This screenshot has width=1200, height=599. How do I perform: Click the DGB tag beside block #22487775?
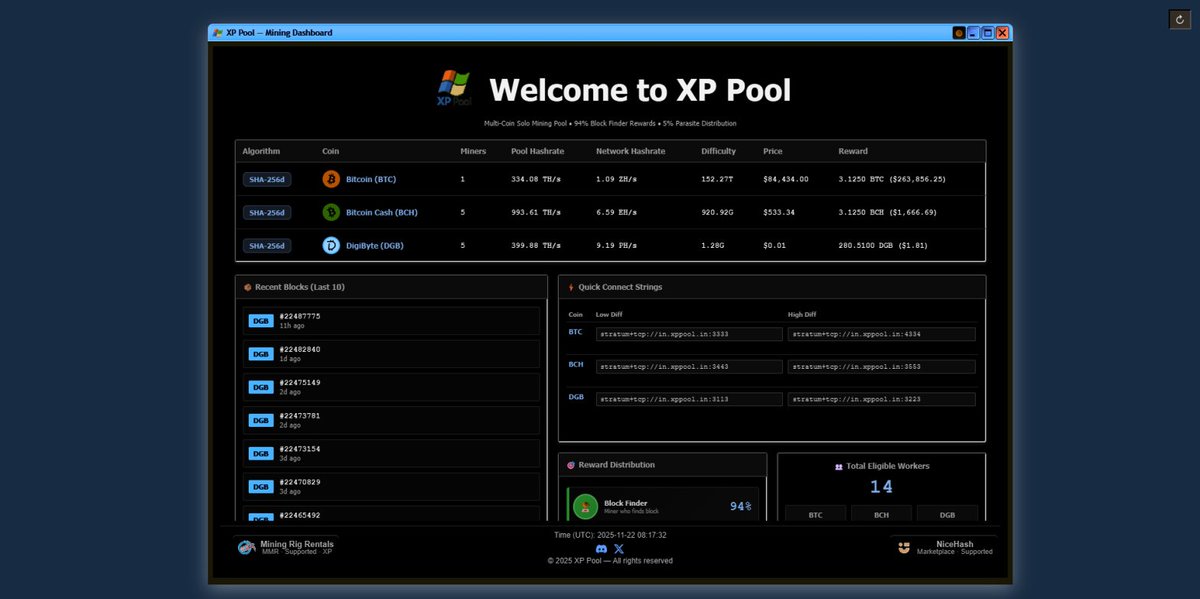click(x=261, y=321)
